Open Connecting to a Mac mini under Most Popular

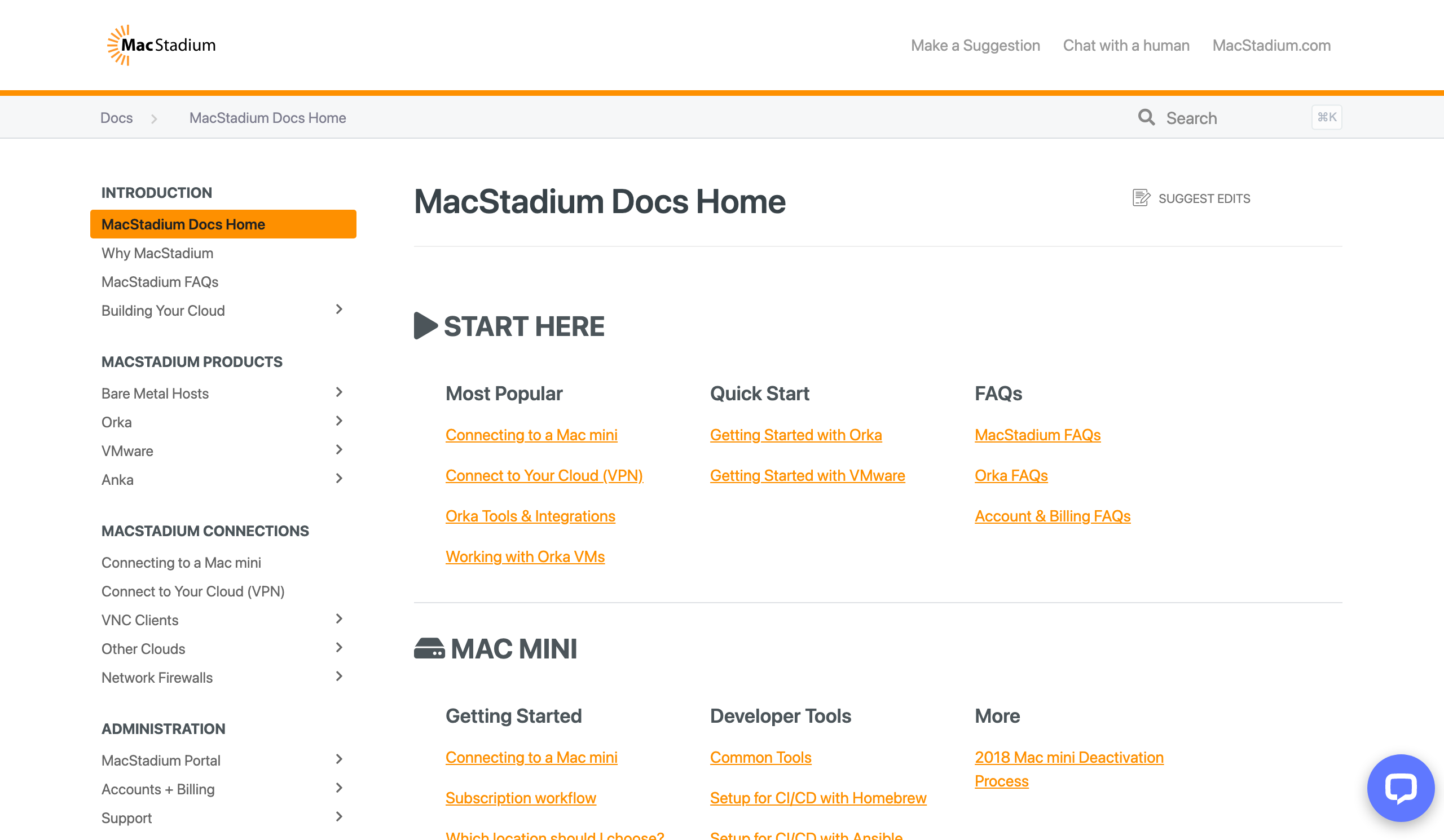531,435
